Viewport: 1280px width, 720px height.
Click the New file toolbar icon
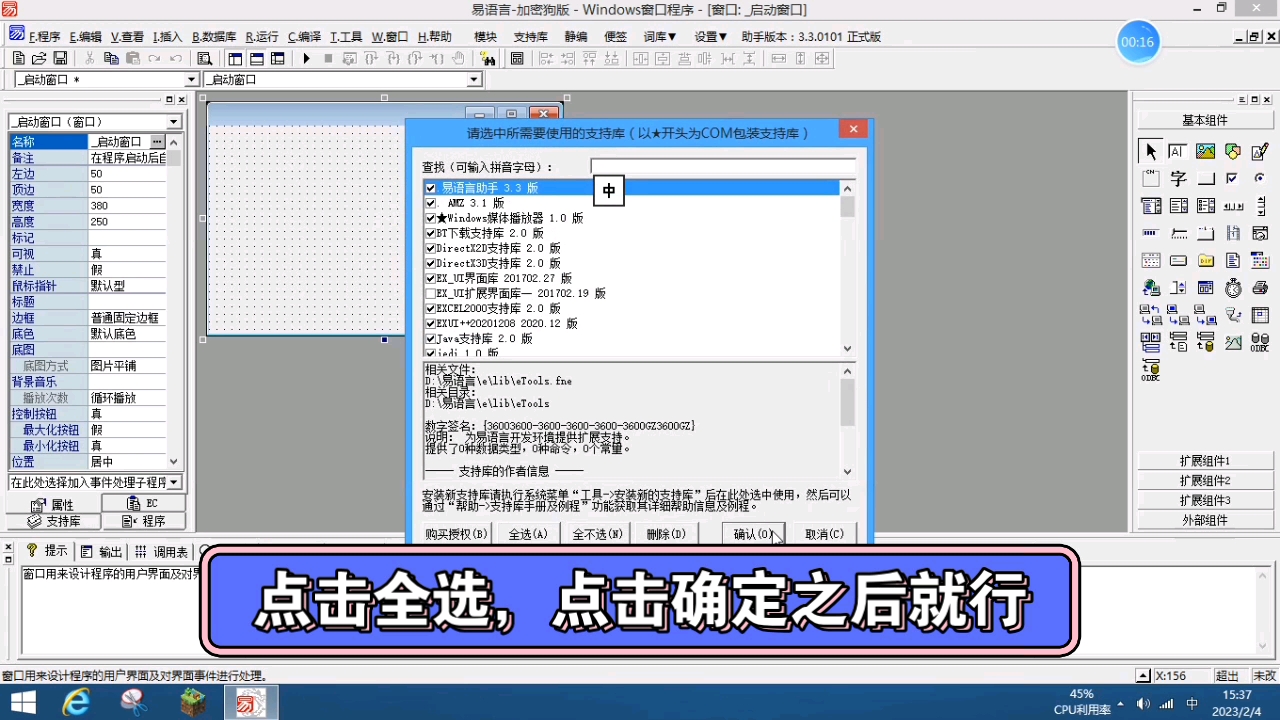click(x=17, y=59)
